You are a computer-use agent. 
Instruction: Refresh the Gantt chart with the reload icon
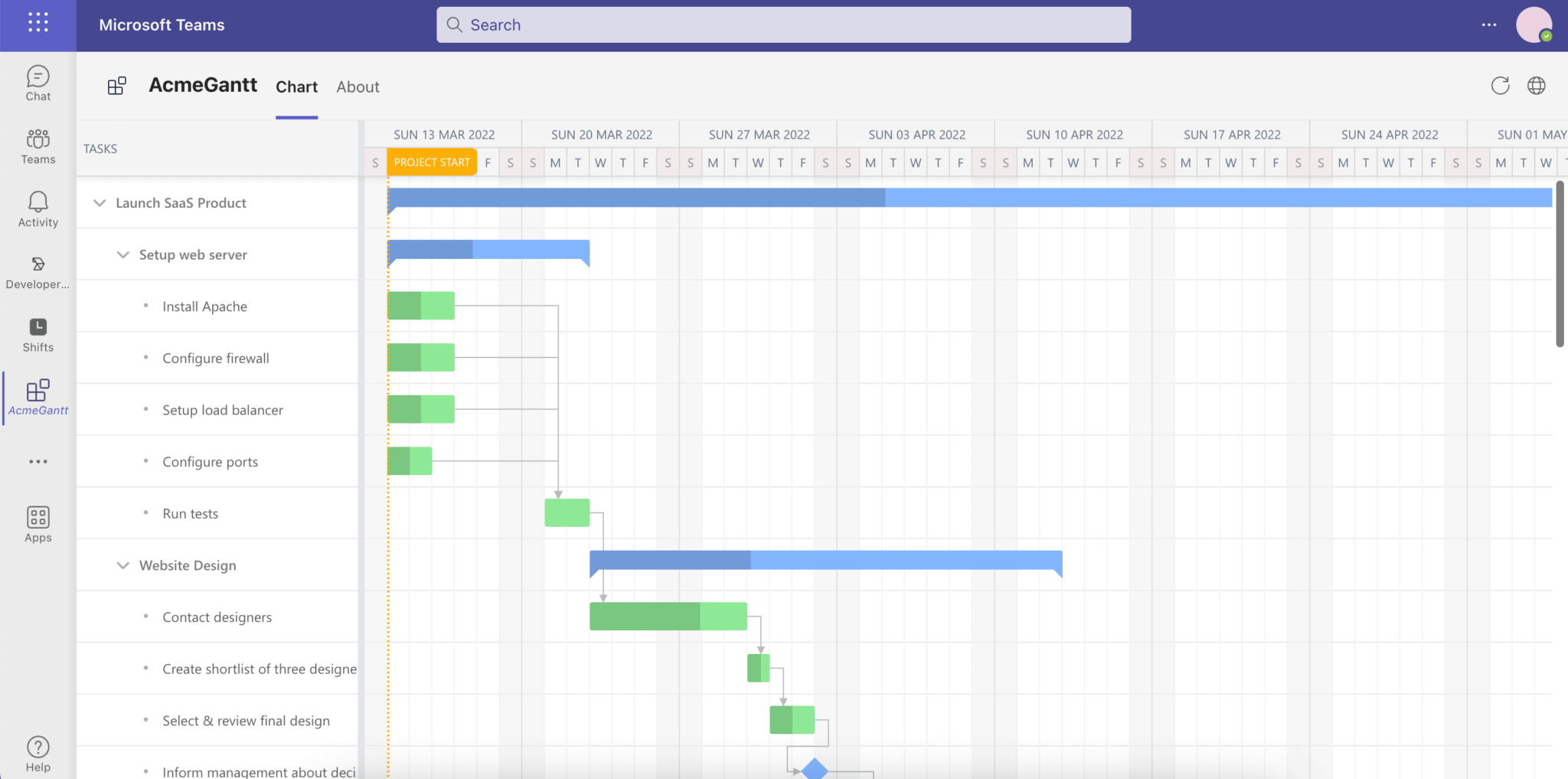[x=1499, y=86]
